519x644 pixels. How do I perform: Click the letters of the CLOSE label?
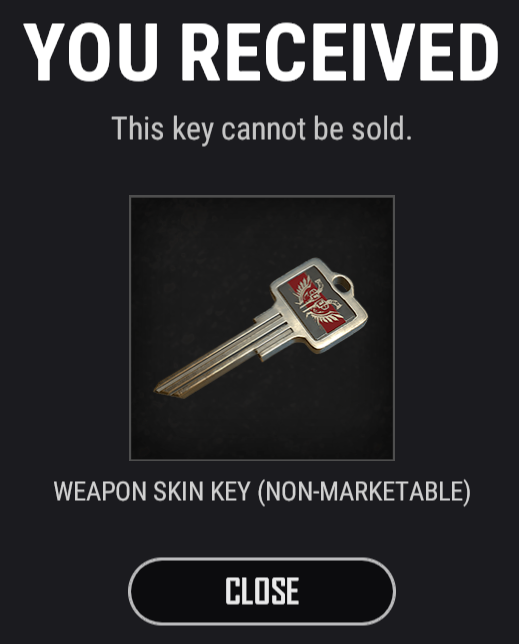tap(262, 591)
